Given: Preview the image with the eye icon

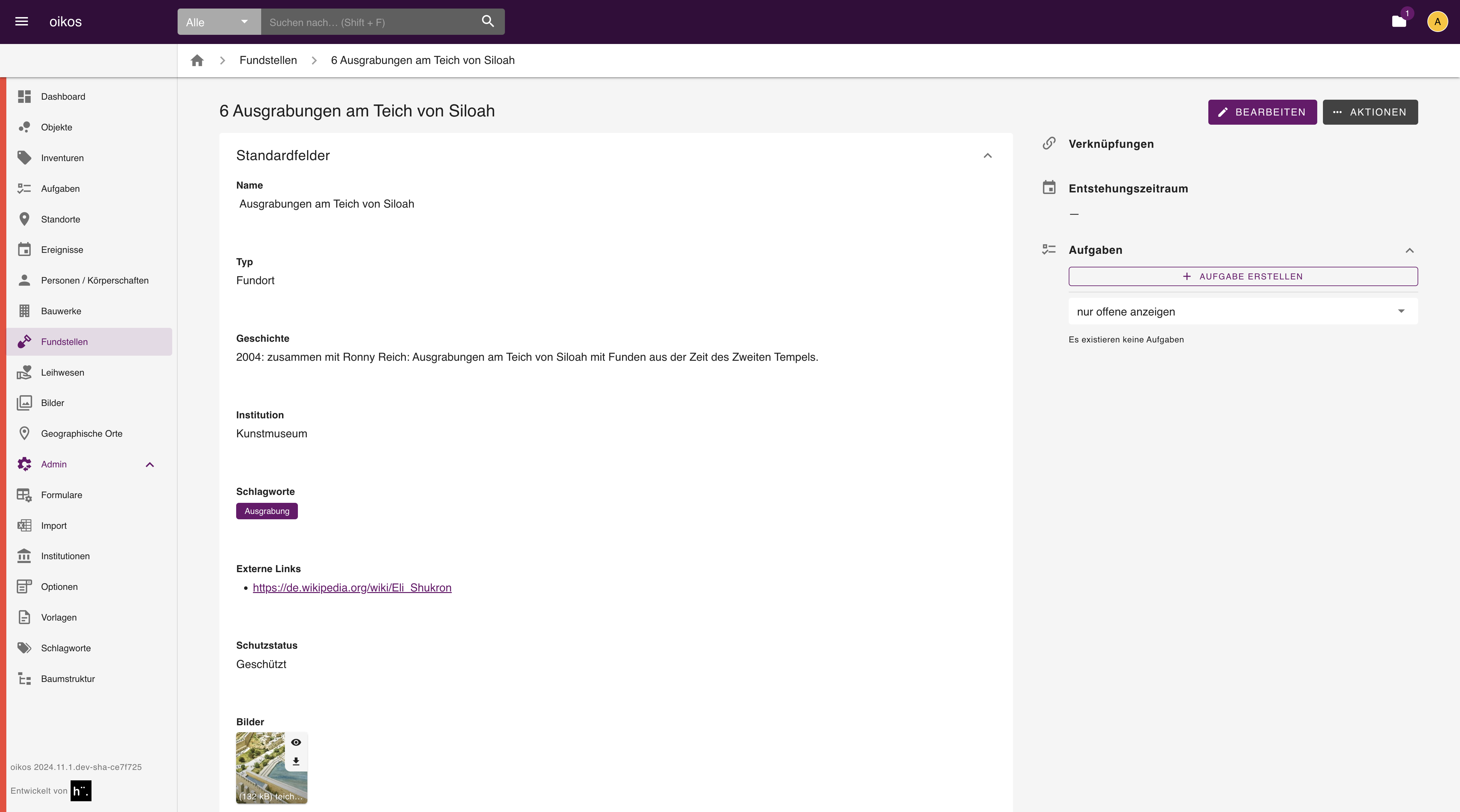Looking at the screenshot, I should (x=296, y=742).
